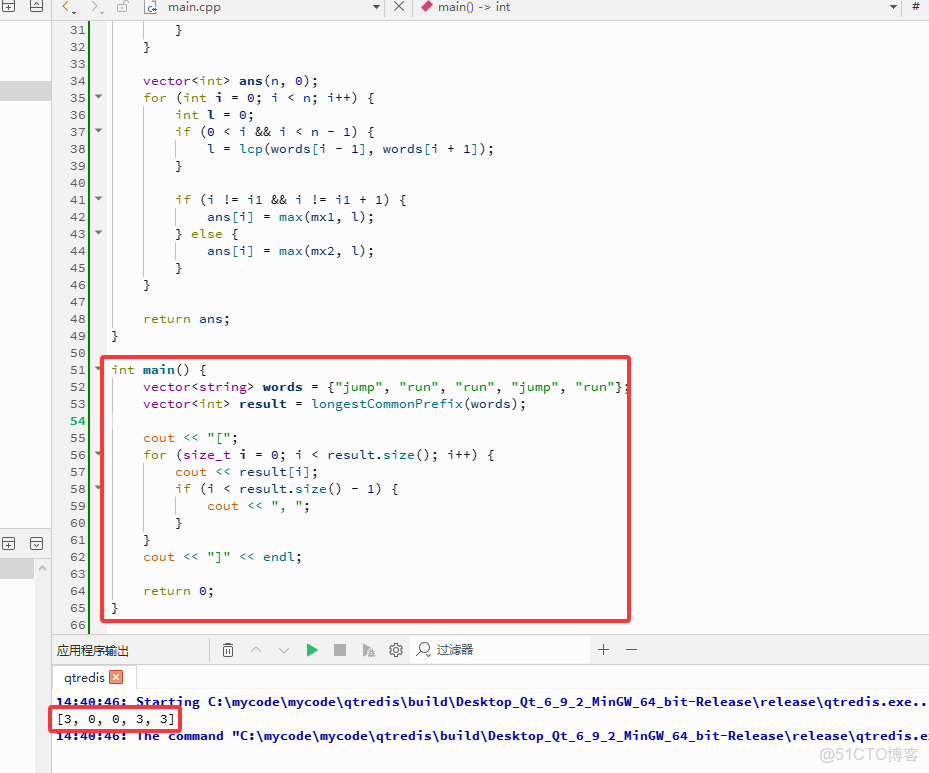This screenshot has width=929, height=773.
Task: Click the pink symbol icon beside main()
Action: click(x=427, y=7)
